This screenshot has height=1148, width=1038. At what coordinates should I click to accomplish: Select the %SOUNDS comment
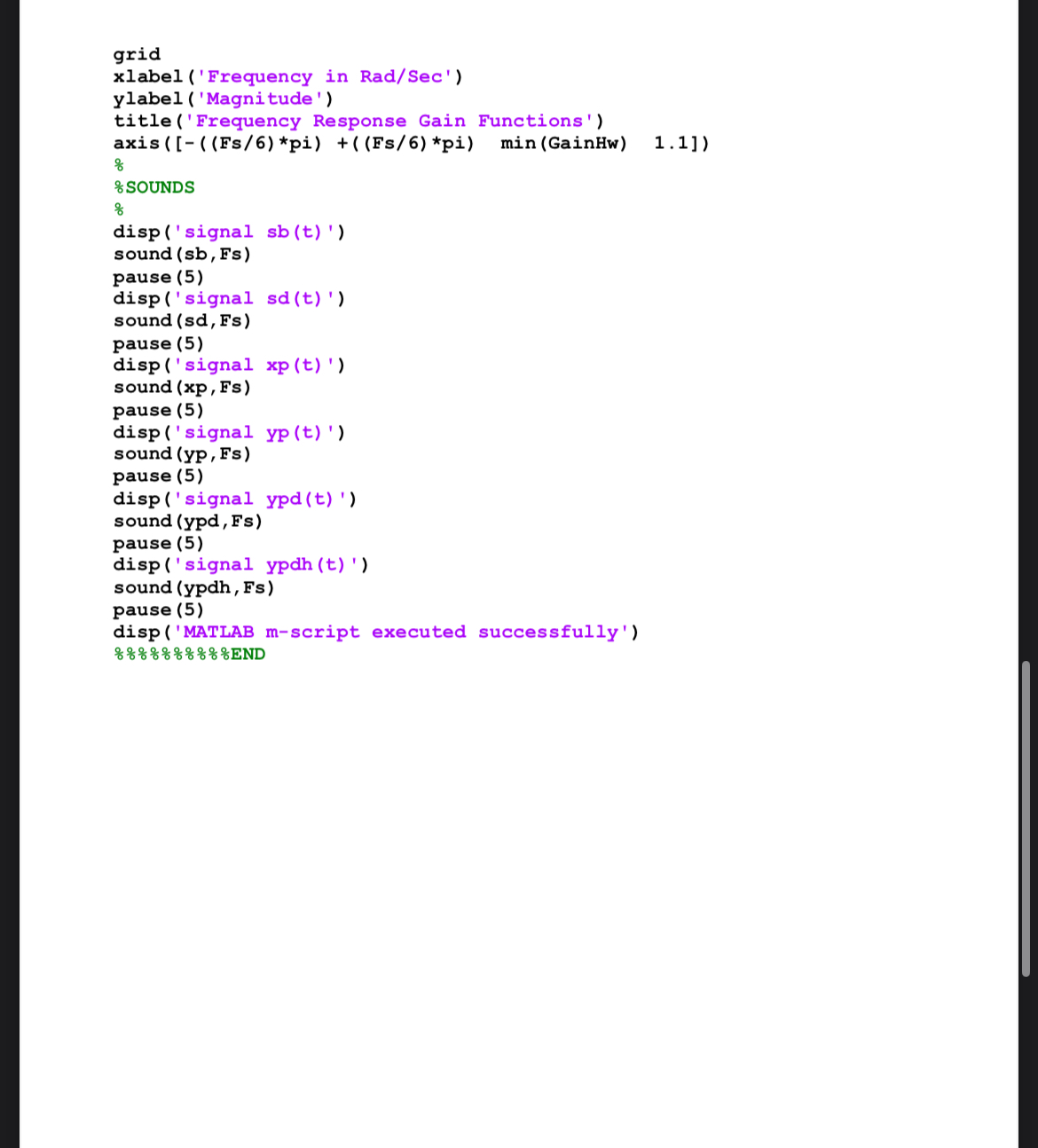153,187
